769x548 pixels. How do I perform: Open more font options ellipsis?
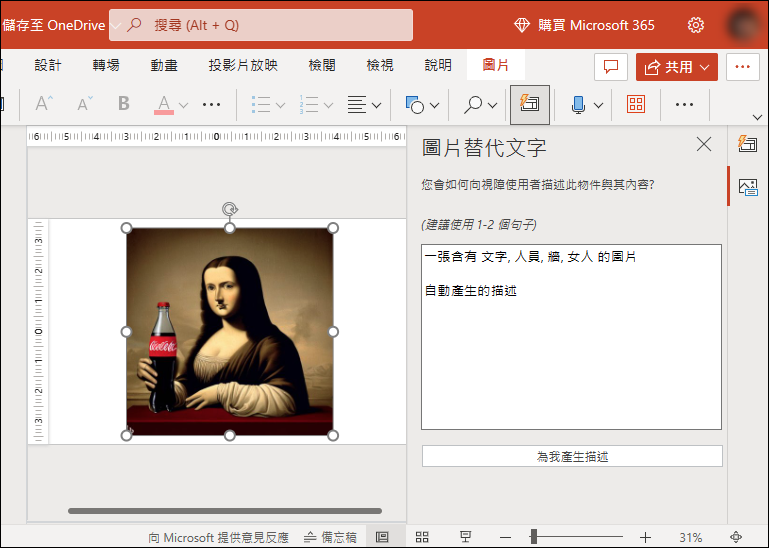211,104
